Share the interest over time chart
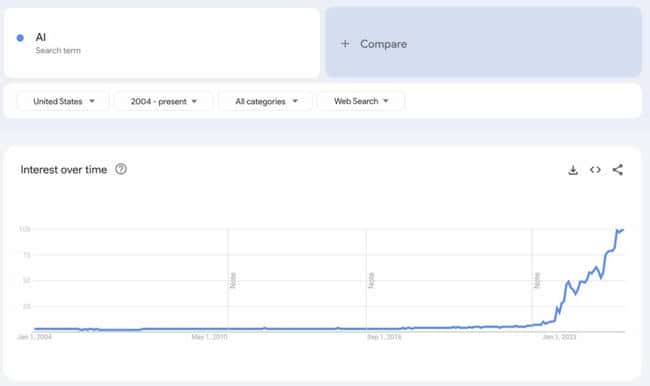This screenshot has width=650, height=386. (618, 170)
